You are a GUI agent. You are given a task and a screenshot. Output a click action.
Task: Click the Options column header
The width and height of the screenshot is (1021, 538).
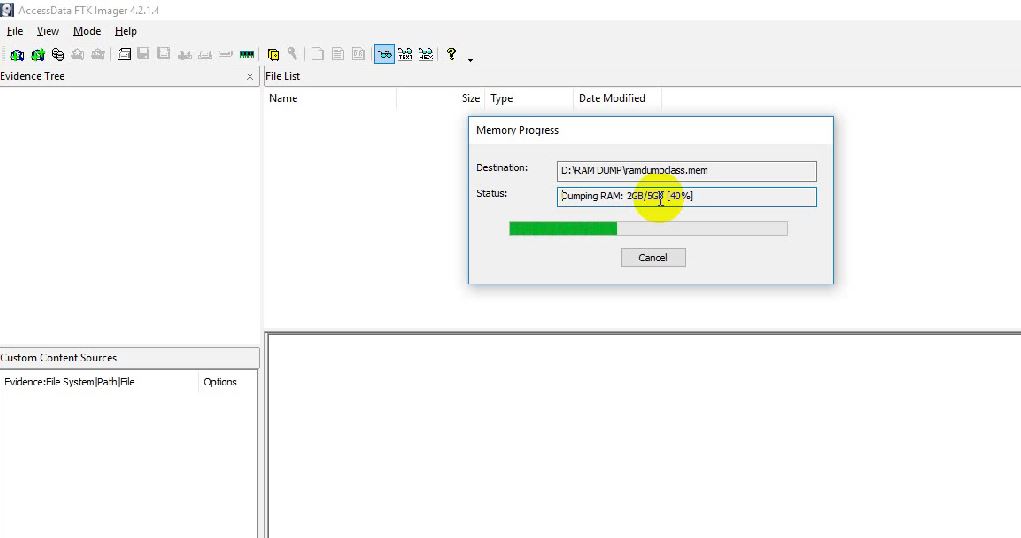(x=228, y=382)
